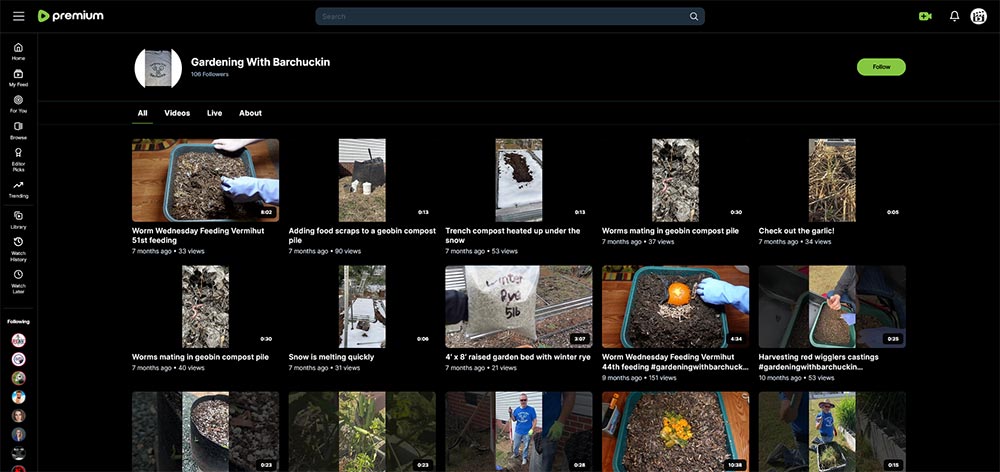Open the fifth followed channel avatar
1000x472 pixels.
coord(18,416)
